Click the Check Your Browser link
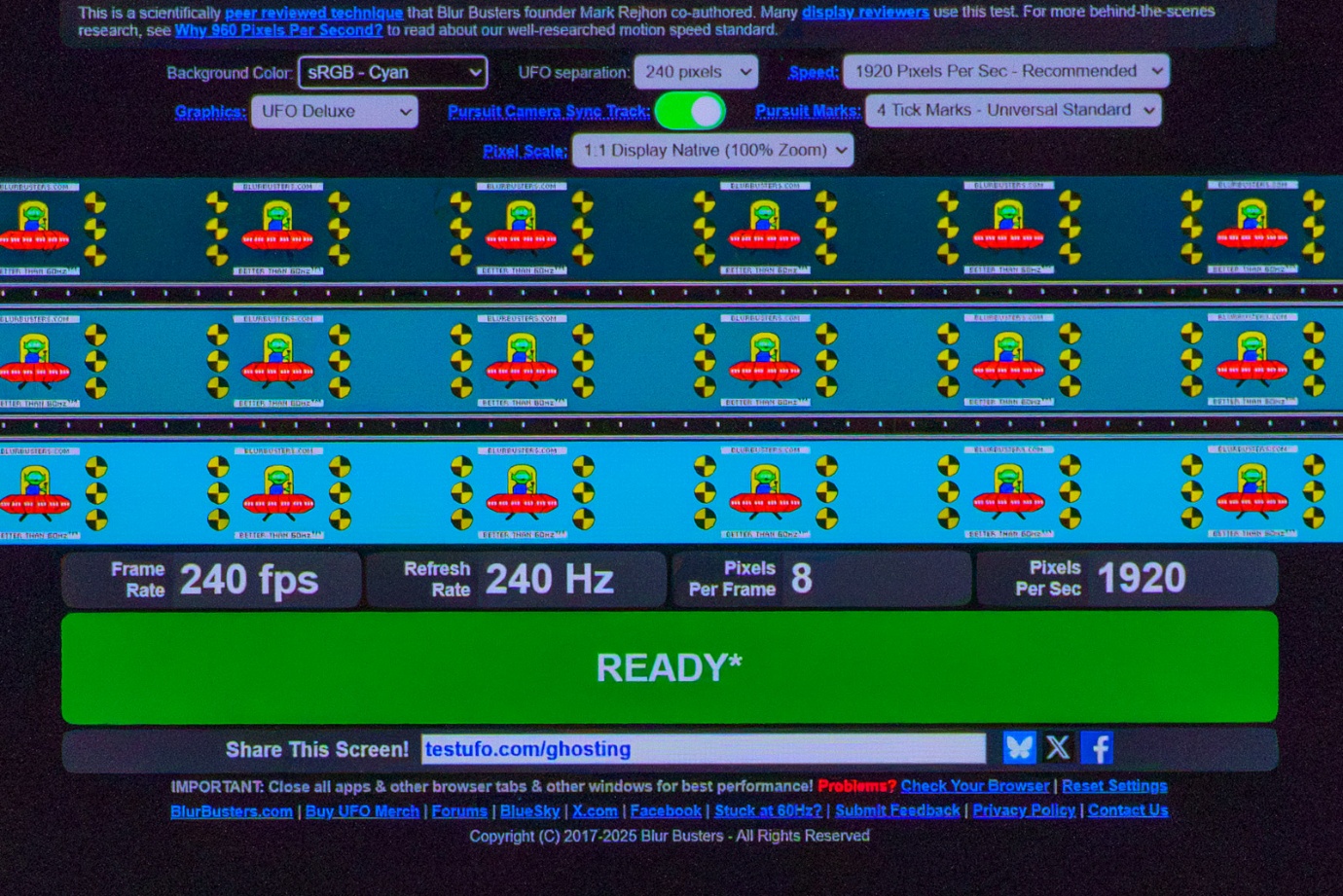Viewport: 1343px width, 896px height. pos(975,786)
